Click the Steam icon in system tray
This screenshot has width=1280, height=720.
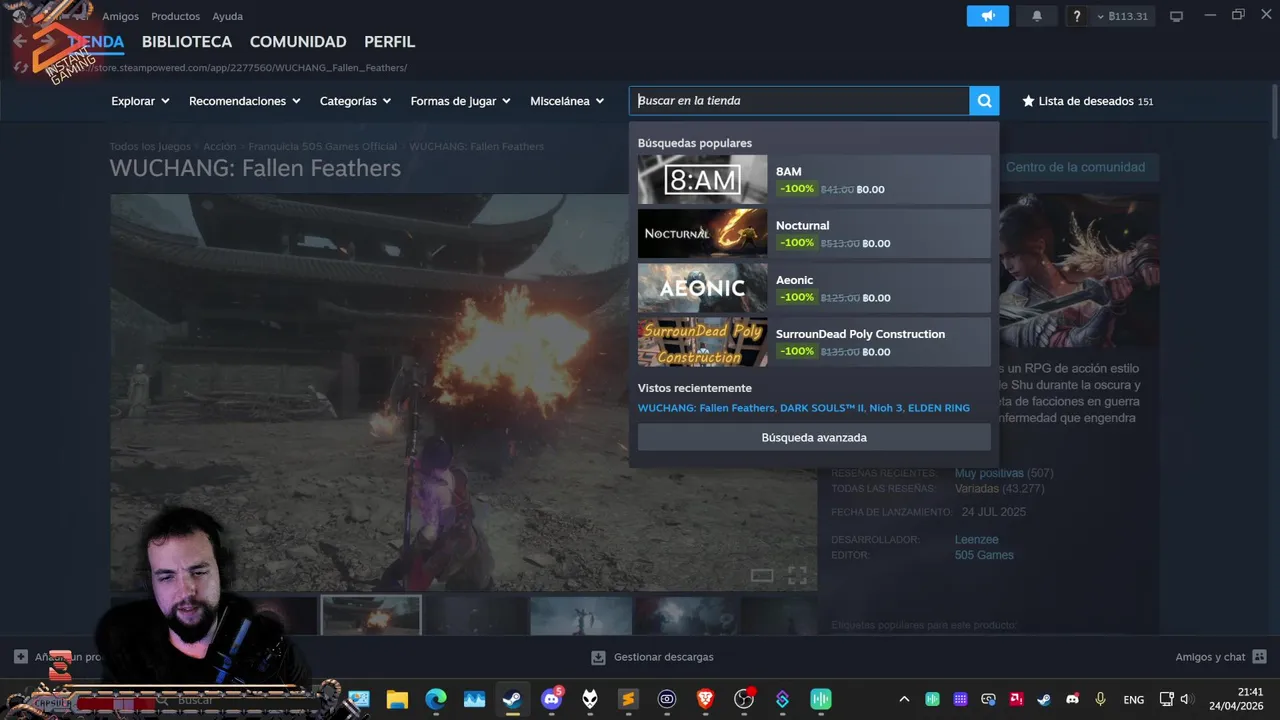point(1044,699)
